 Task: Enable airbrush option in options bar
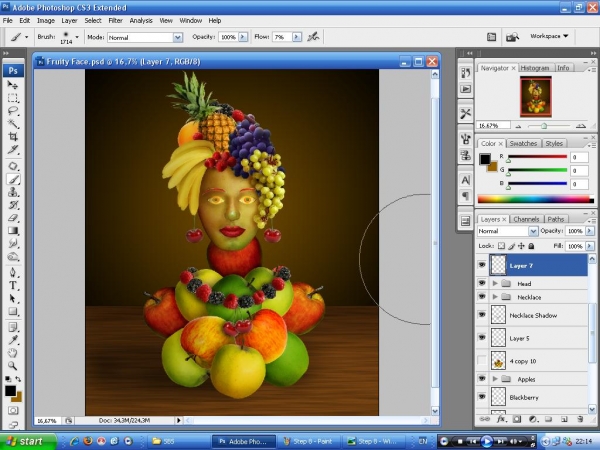click(x=313, y=37)
